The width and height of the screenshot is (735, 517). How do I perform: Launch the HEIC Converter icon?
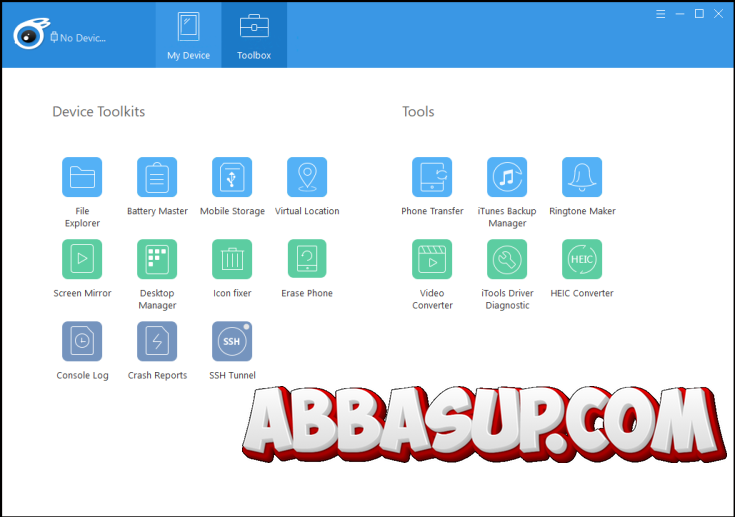(582, 259)
